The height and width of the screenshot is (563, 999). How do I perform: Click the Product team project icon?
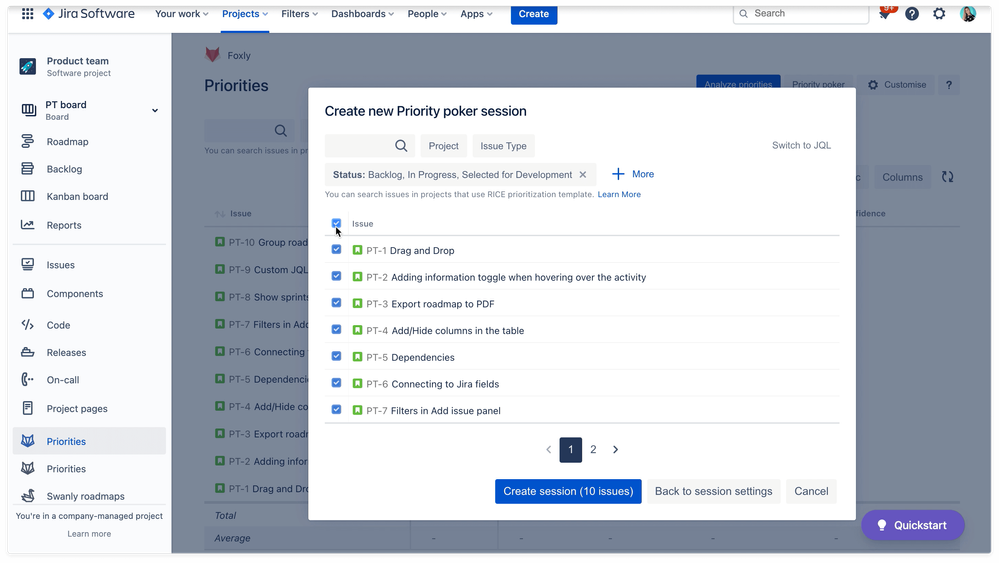(x=27, y=66)
